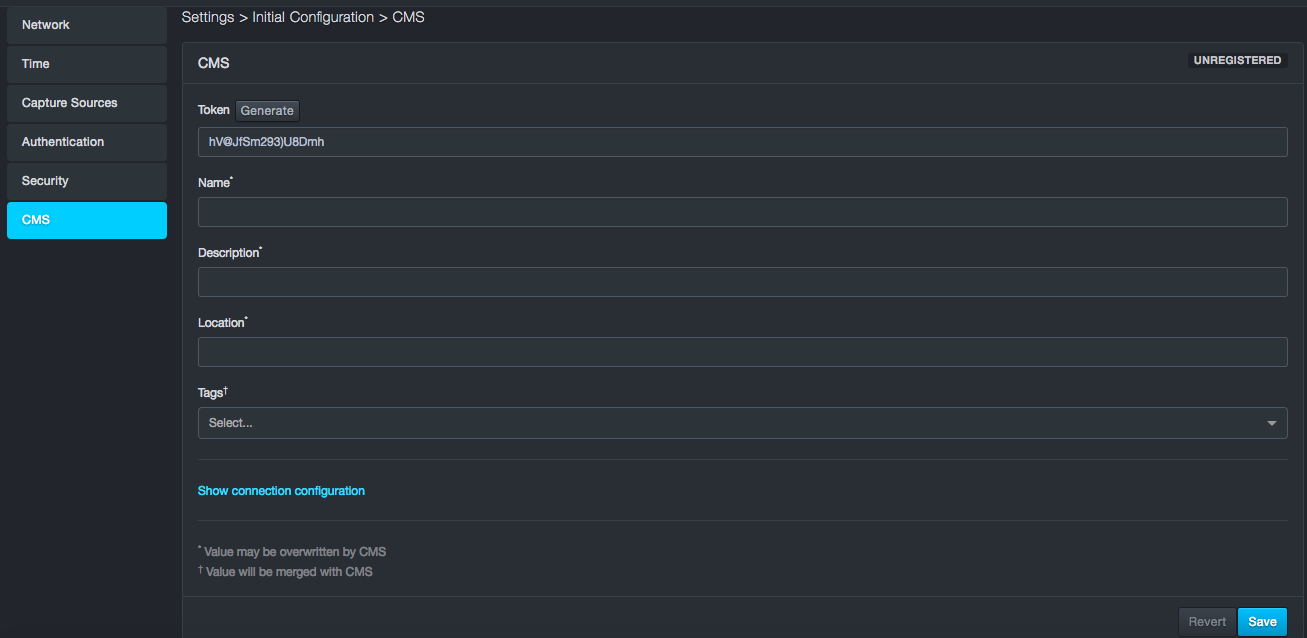This screenshot has width=1307, height=638.
Task: Click the UNREGISTERED status badge
Action: pyautogui.click(x=1237, y=61)
